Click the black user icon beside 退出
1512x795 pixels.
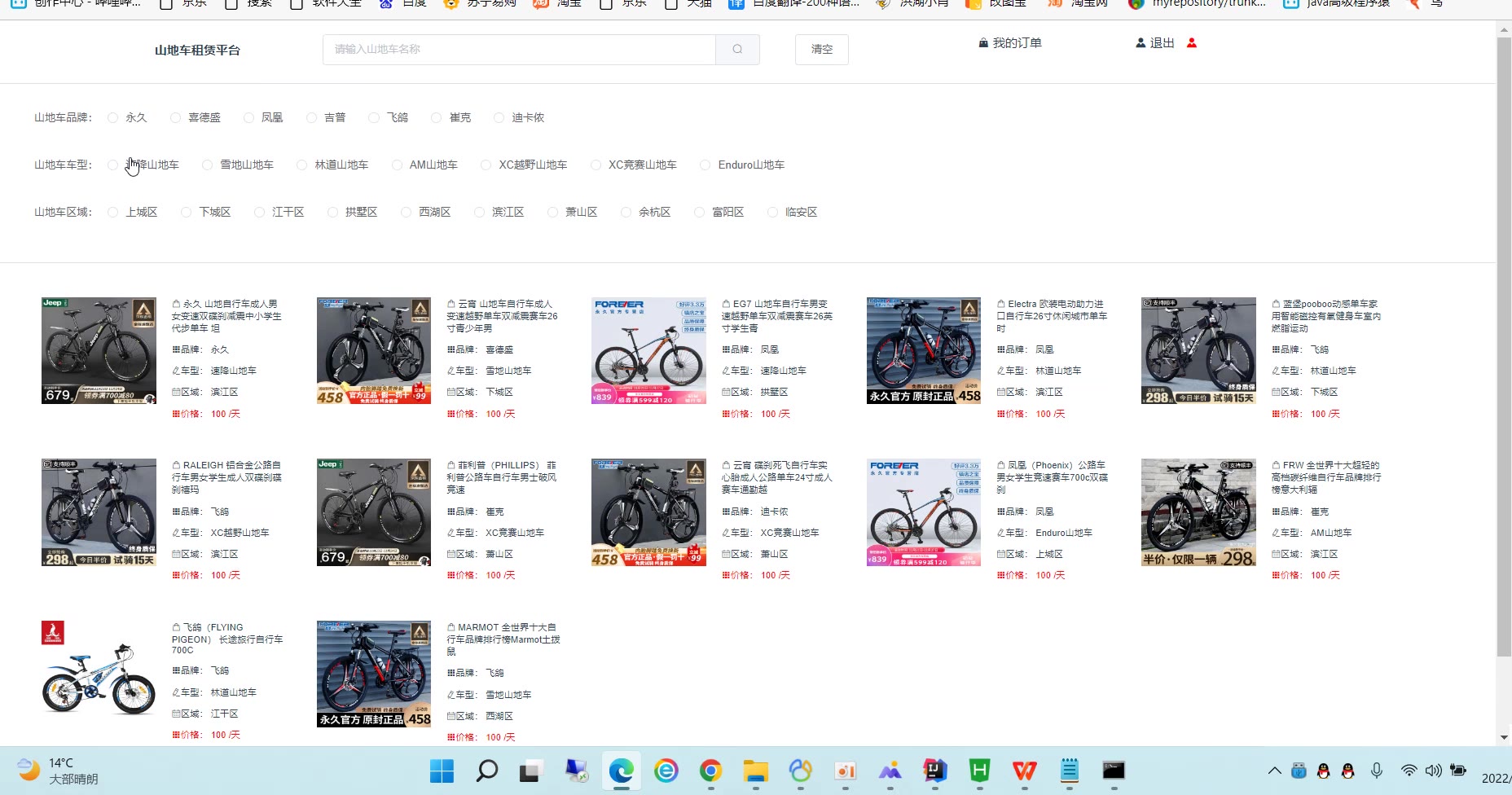click(x=1141, y=43)
